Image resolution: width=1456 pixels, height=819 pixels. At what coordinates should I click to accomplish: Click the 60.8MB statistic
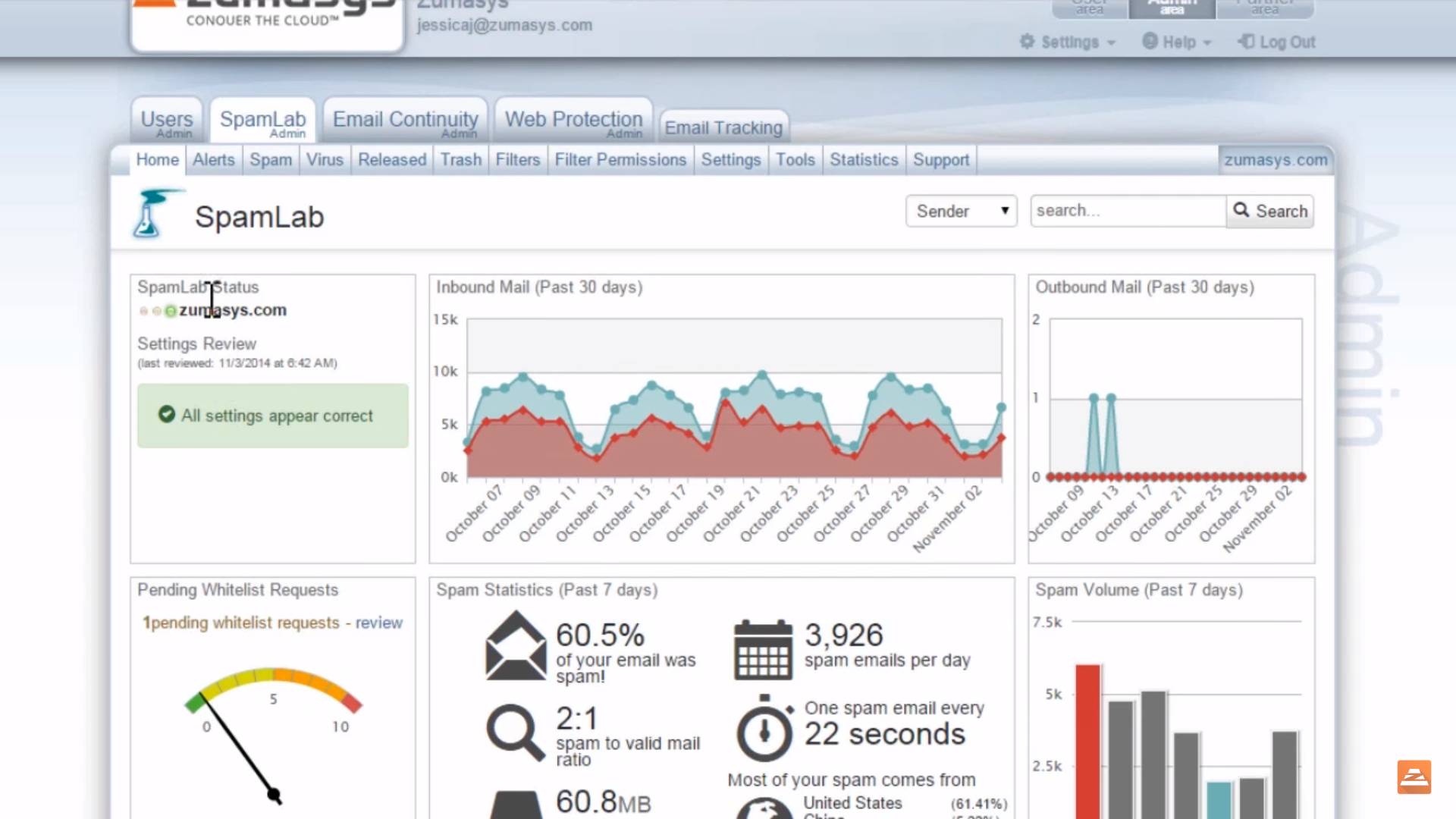(x=604, y=802)
